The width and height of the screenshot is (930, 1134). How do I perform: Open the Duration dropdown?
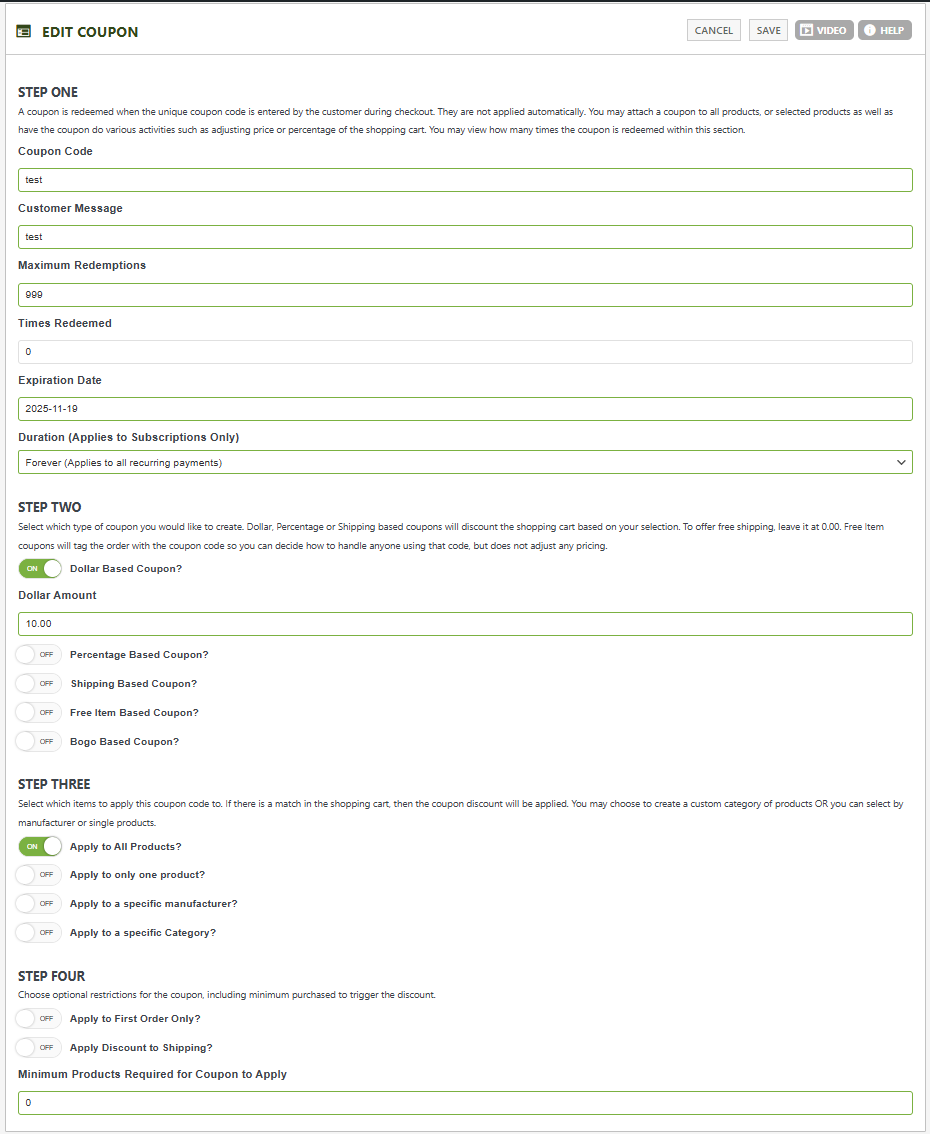click(465, 462)
